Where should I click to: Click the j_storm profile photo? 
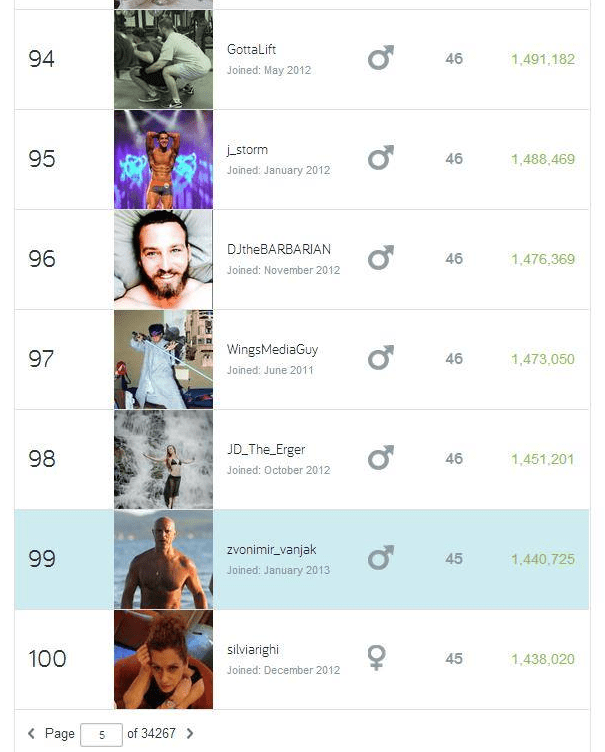[163, 159]
